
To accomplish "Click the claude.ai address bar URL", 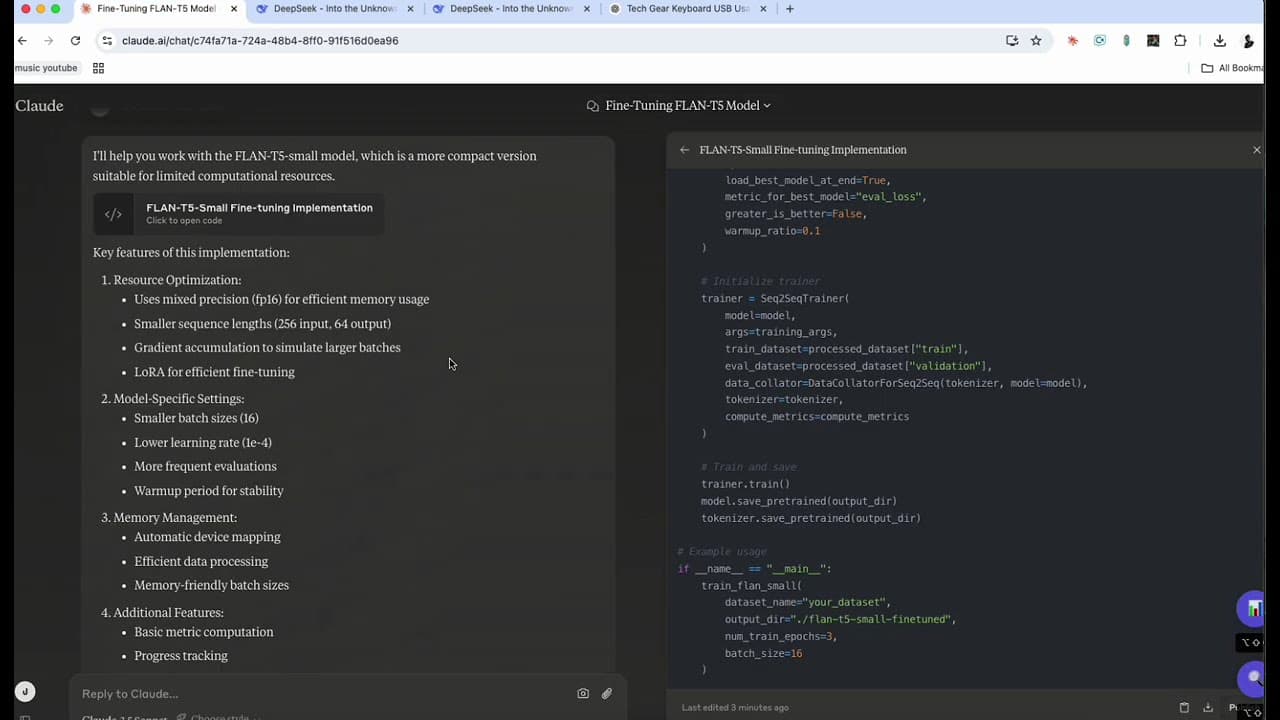I will [x=260, y=41].
